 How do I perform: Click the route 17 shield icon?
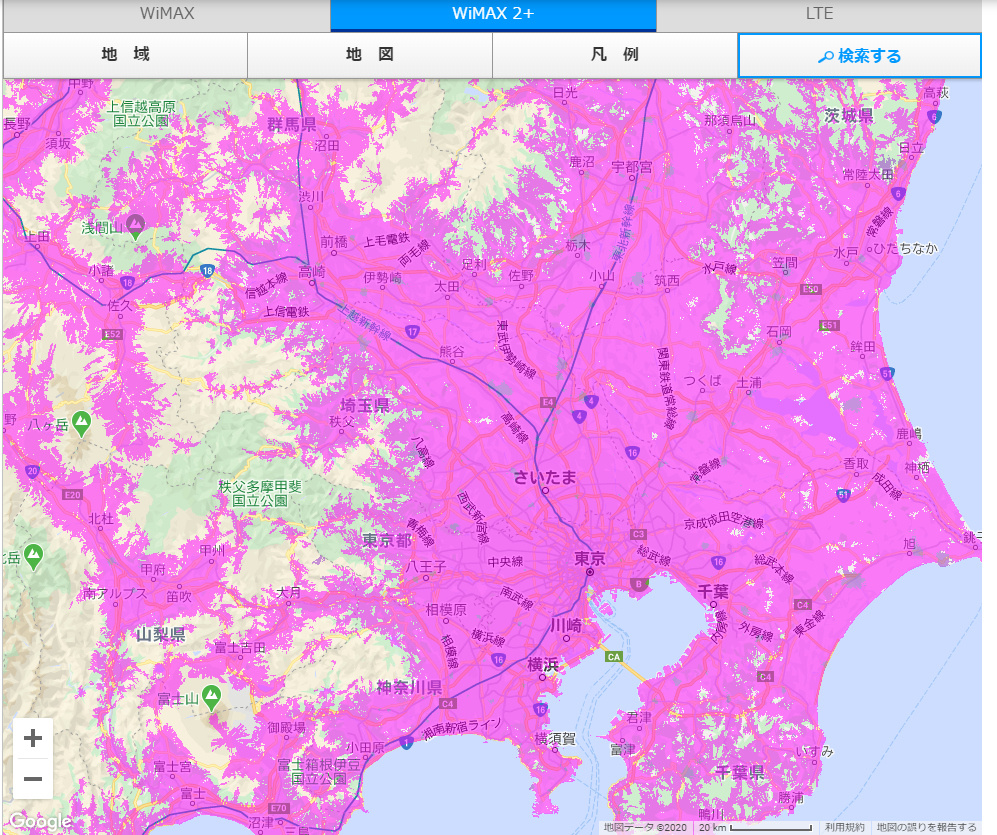click(x=413, y=331)
